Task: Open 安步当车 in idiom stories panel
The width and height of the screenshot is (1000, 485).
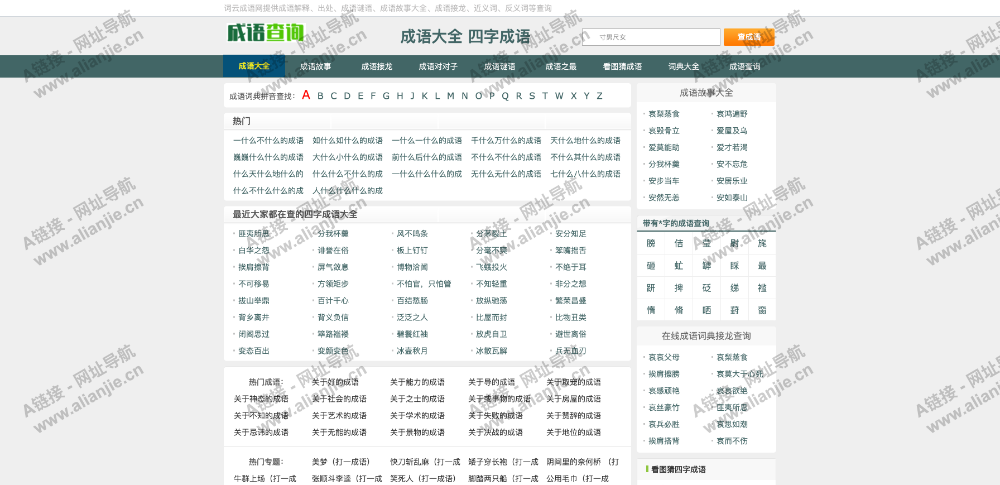Action: pos(664,181)
